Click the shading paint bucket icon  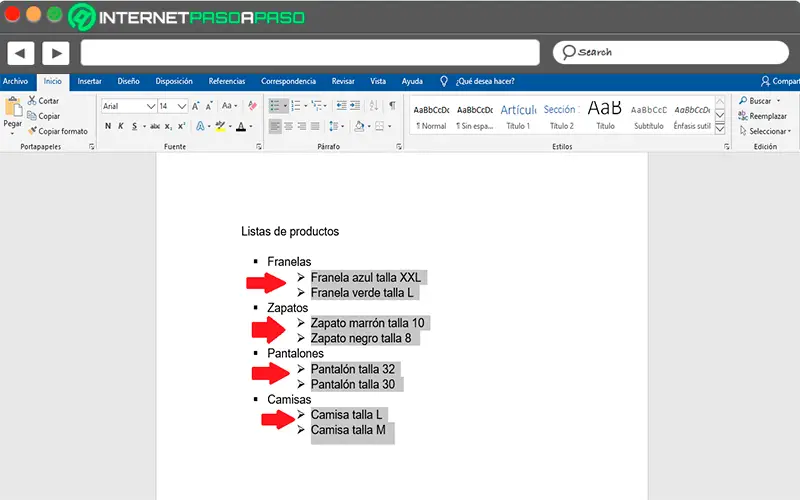click(x=359, y=126)
